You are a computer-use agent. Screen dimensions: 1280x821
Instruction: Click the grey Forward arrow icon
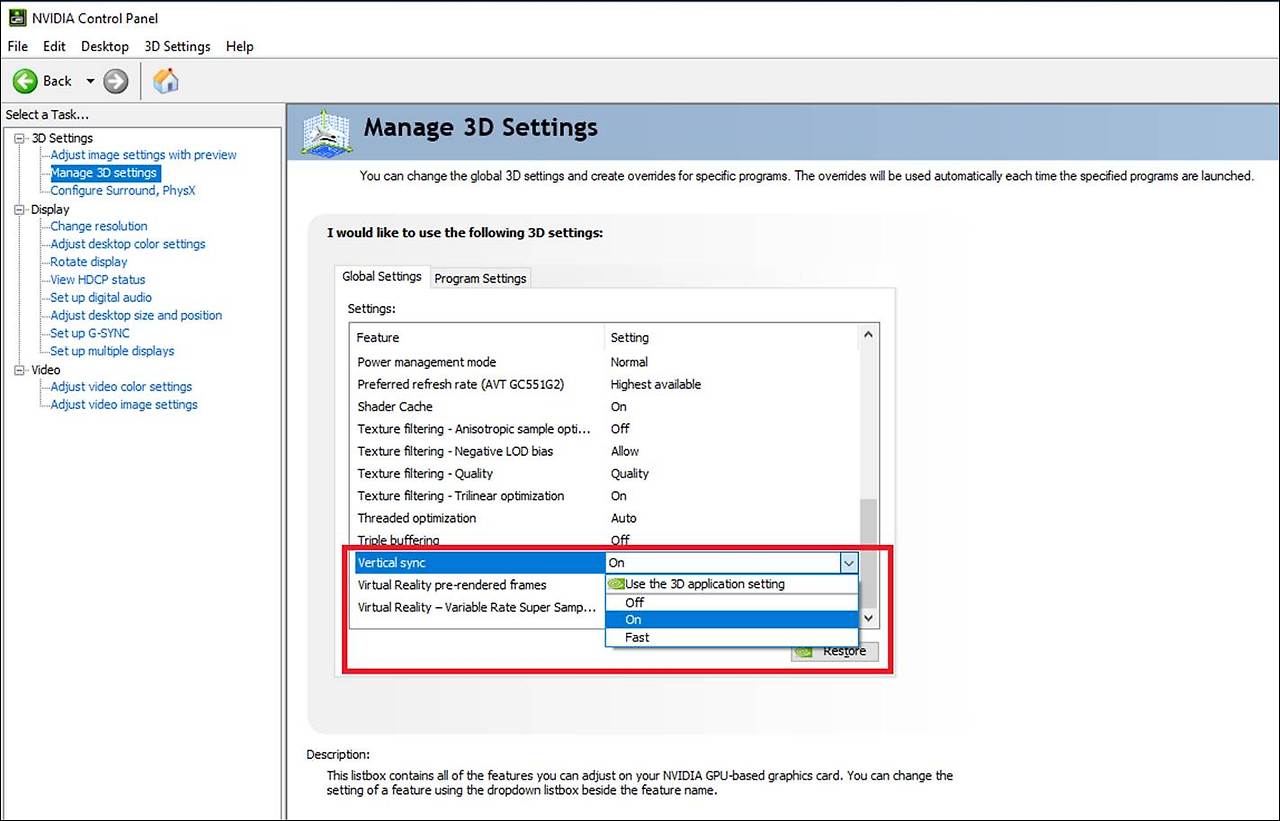pos(116,81)
